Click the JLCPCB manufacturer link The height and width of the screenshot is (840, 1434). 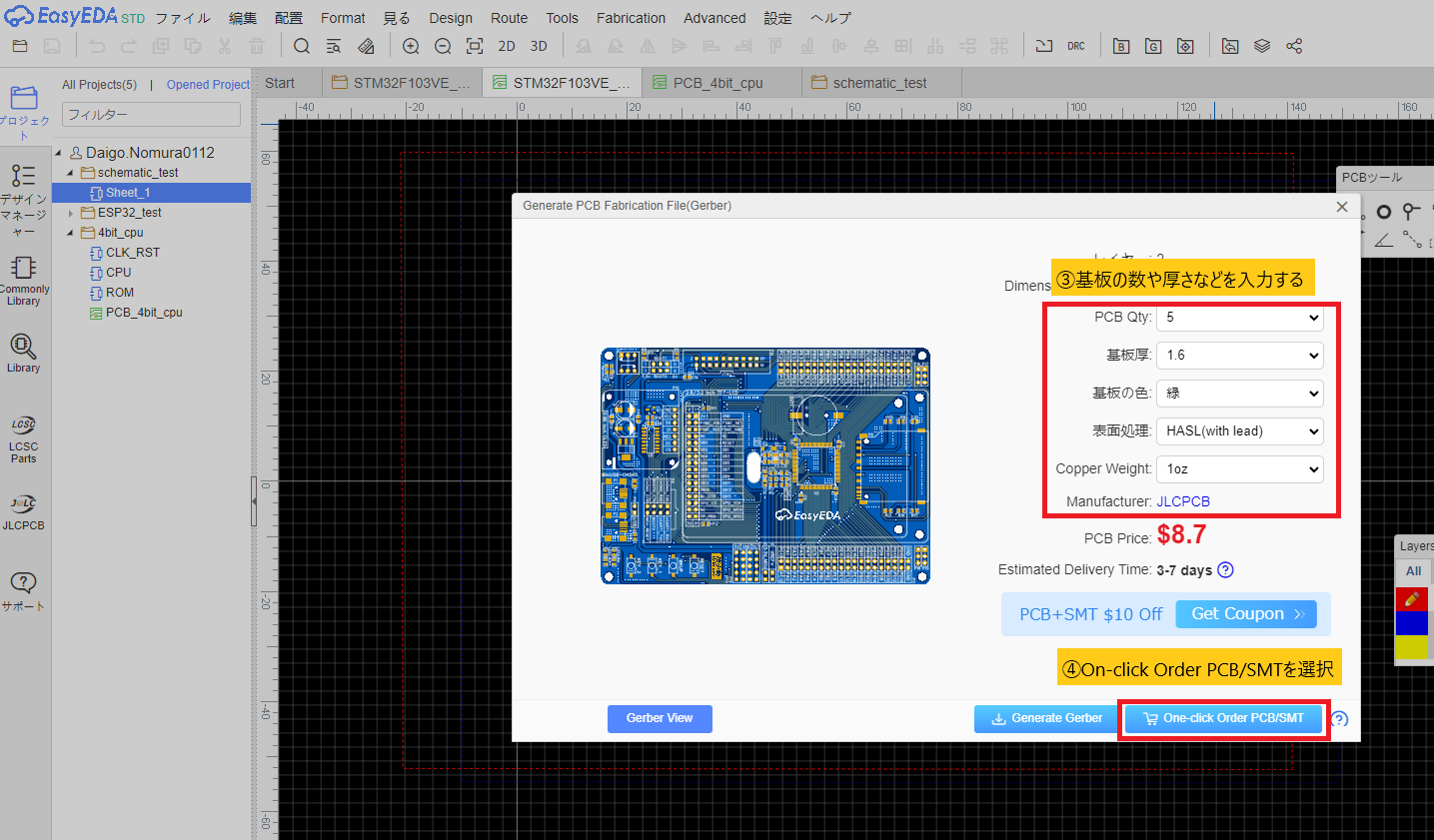tap(1183, 500)
